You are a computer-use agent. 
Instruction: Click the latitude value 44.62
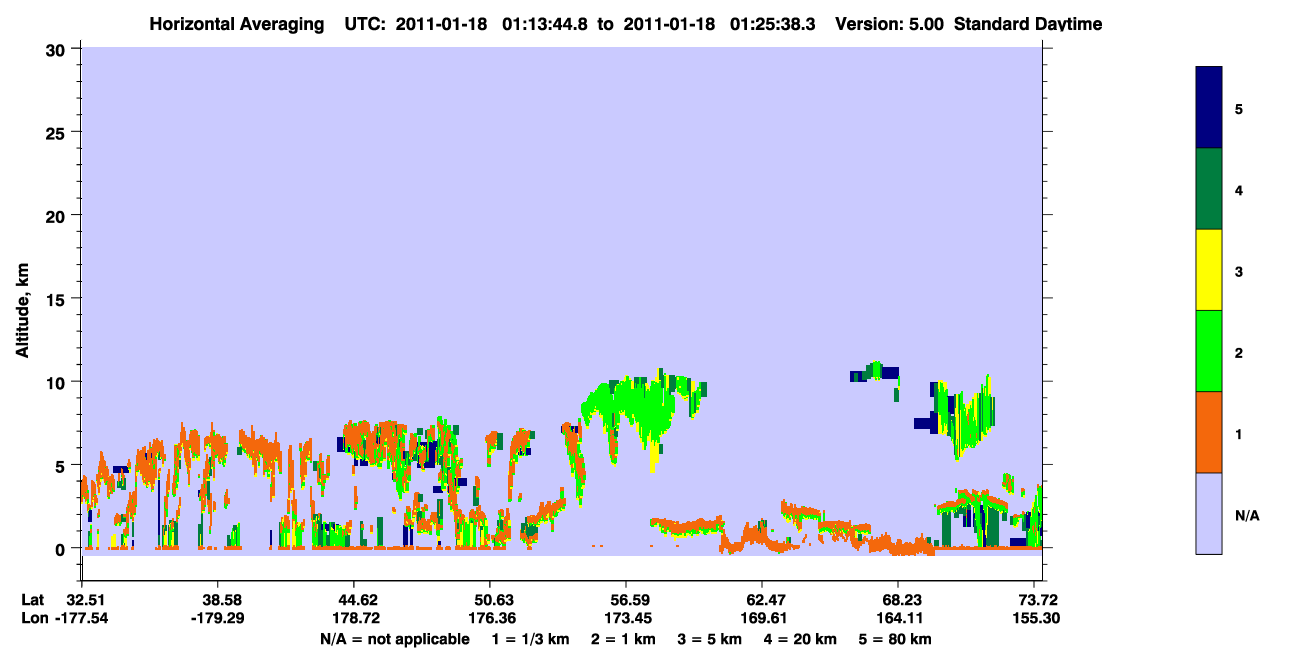(354, 600)
